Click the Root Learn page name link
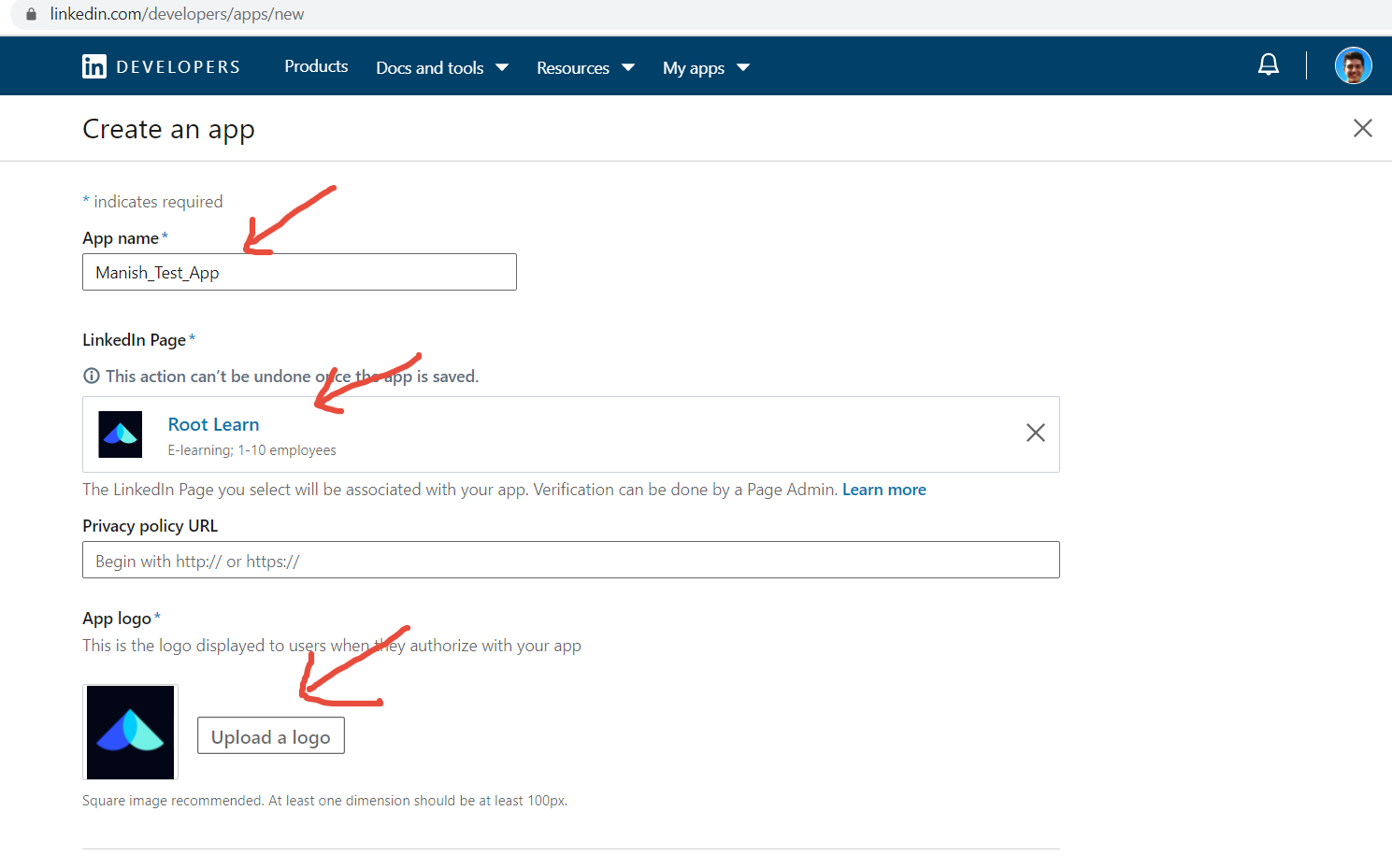Viewport: 1392px width, 868px height. pyautogui.click(x=213, y=424)
